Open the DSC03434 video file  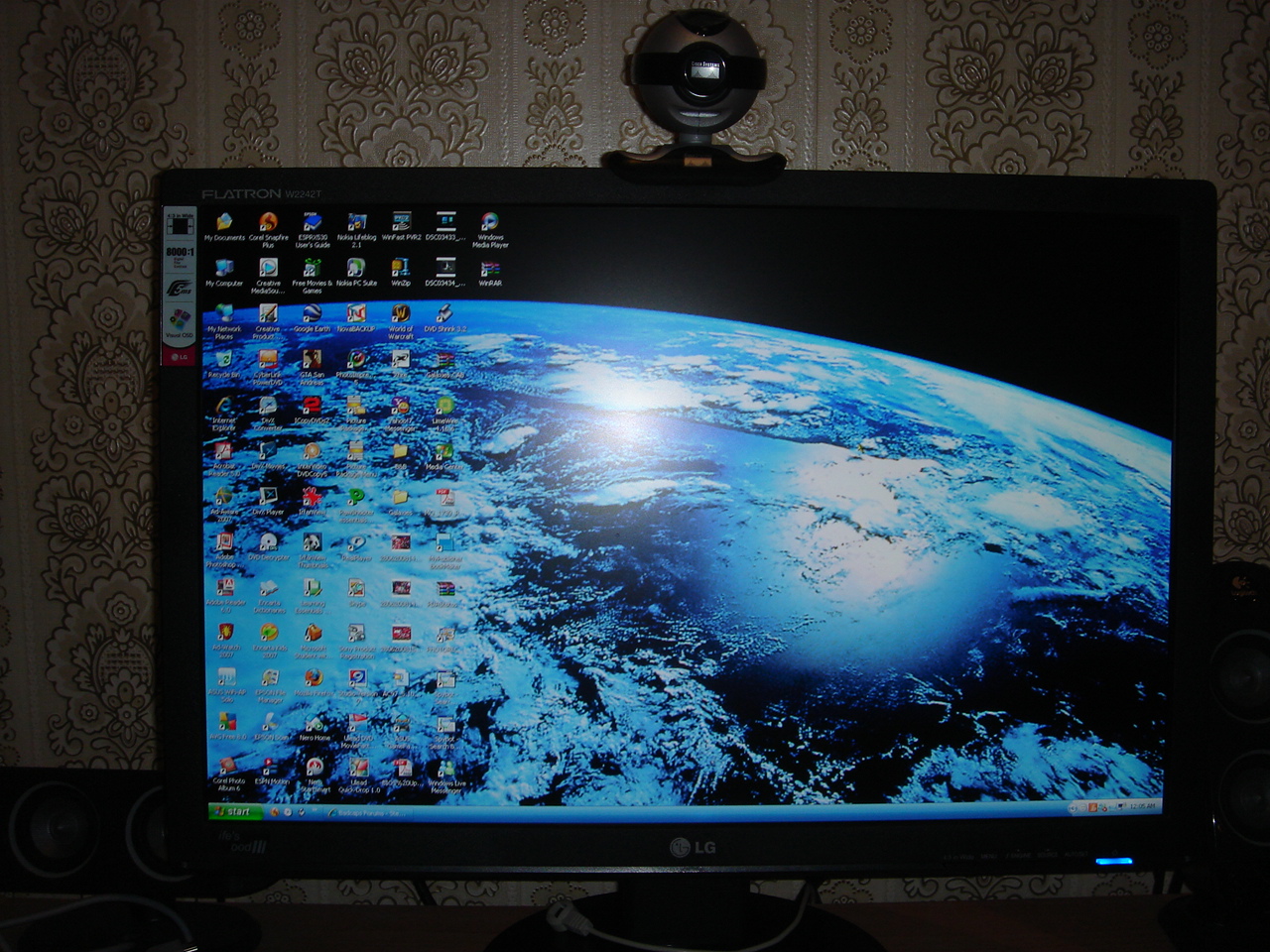[x=445, y=273]
